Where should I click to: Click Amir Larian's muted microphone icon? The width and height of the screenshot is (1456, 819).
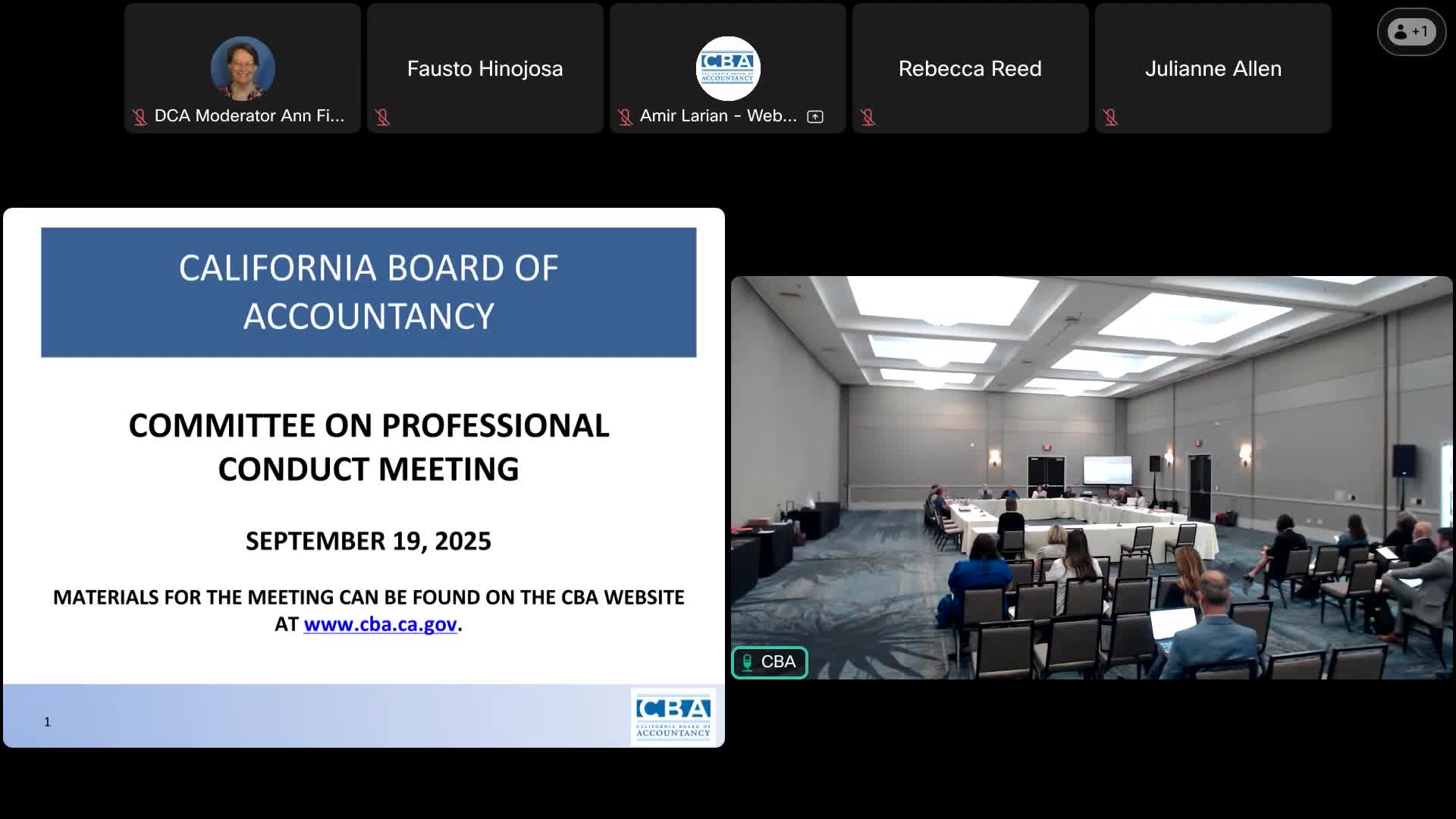pos(625,117)
